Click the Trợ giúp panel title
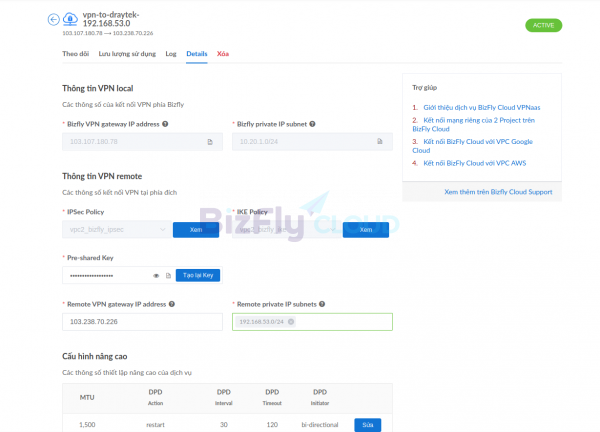The image size is (600, 432). tap(424, 88)
